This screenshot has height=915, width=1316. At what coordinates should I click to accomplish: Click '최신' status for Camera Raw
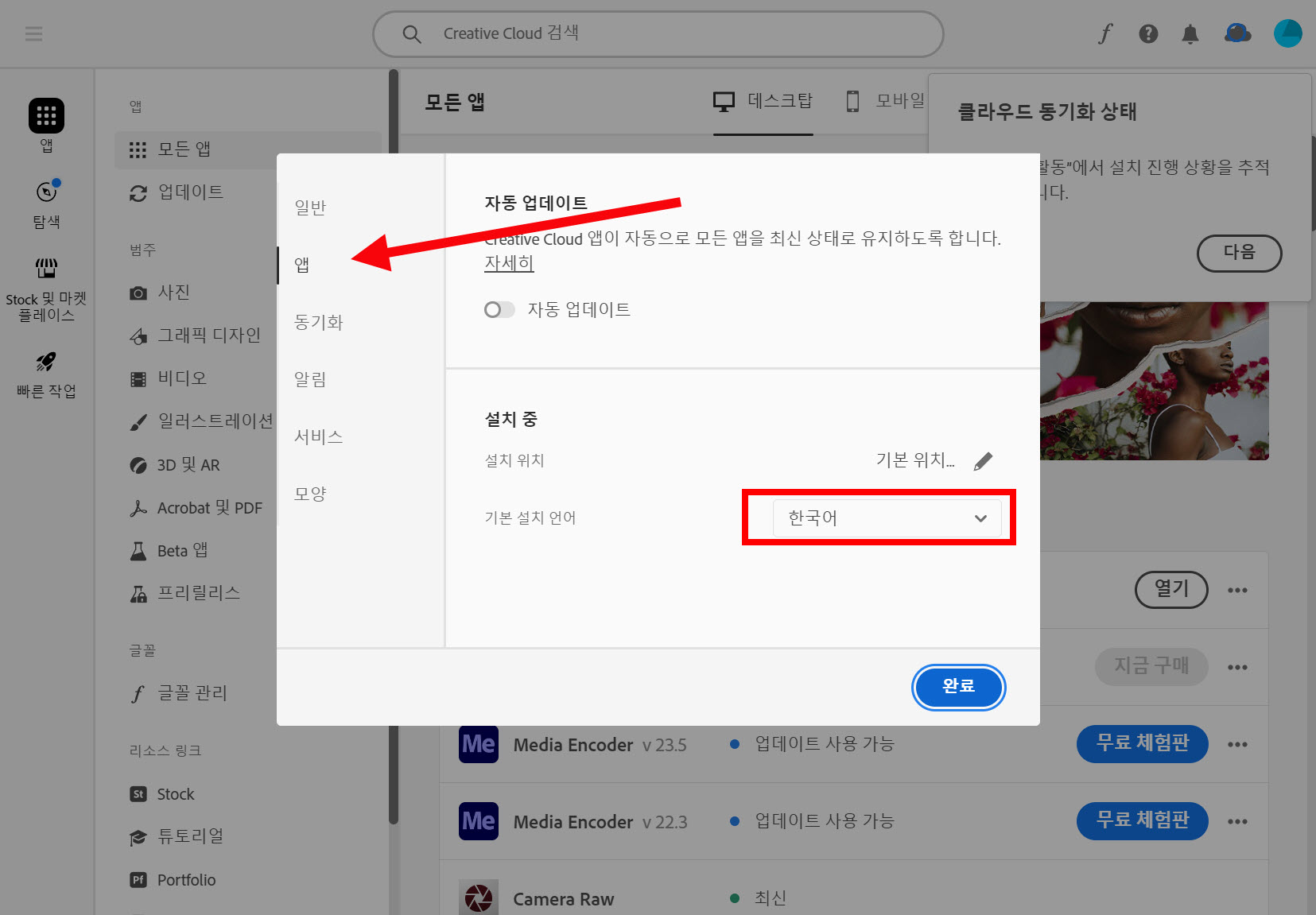pos(771,898)
